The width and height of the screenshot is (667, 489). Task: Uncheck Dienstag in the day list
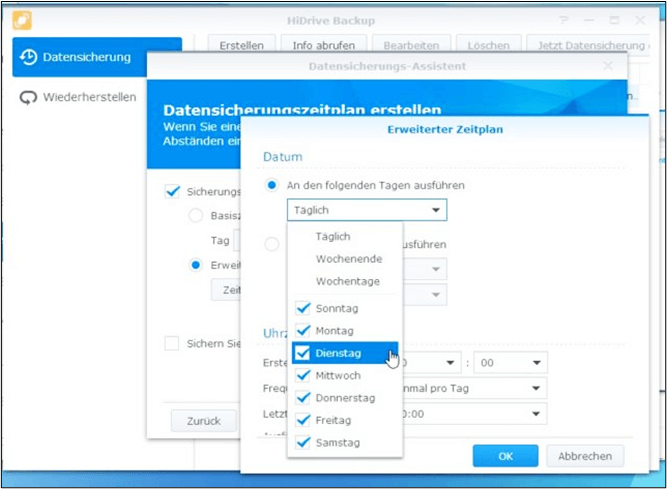[303, 353]
